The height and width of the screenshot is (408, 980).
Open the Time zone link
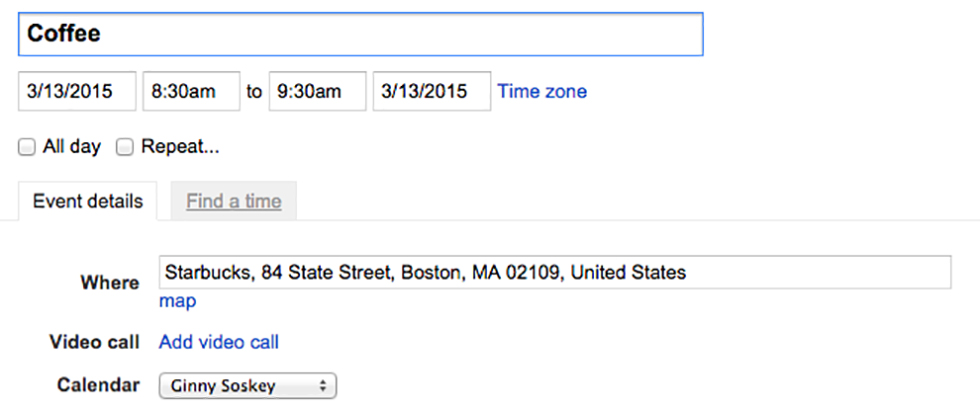[542, 92]
